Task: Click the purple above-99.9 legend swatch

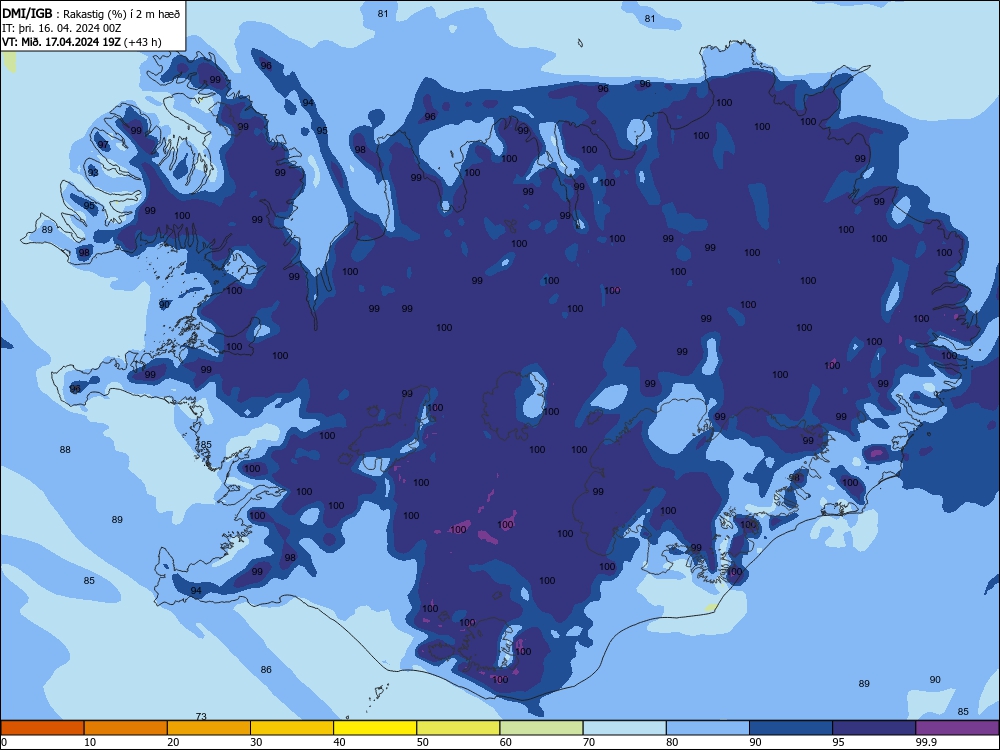Action: point(957,728)
